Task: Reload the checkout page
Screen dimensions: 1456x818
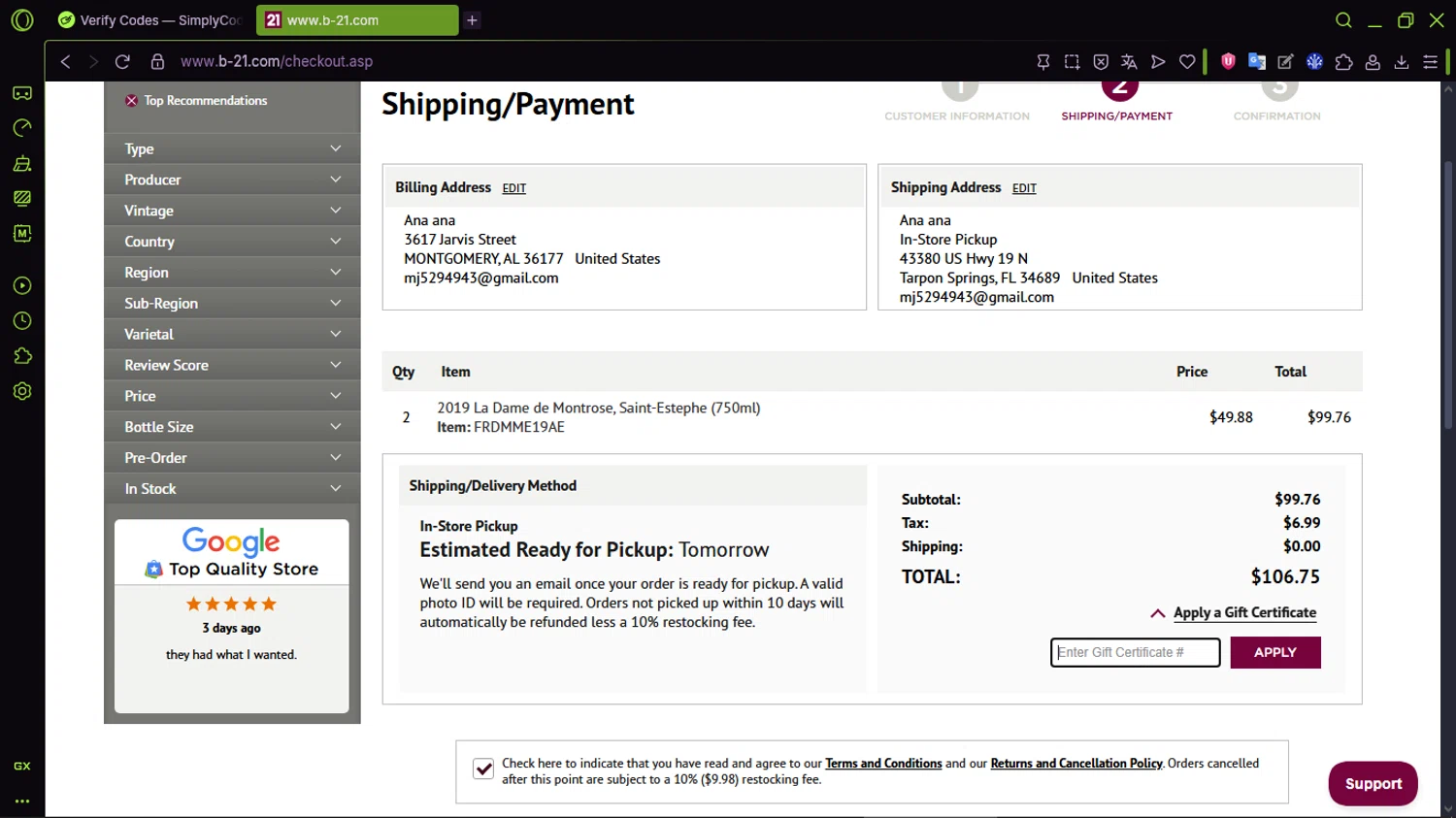Action: [122, 61]
